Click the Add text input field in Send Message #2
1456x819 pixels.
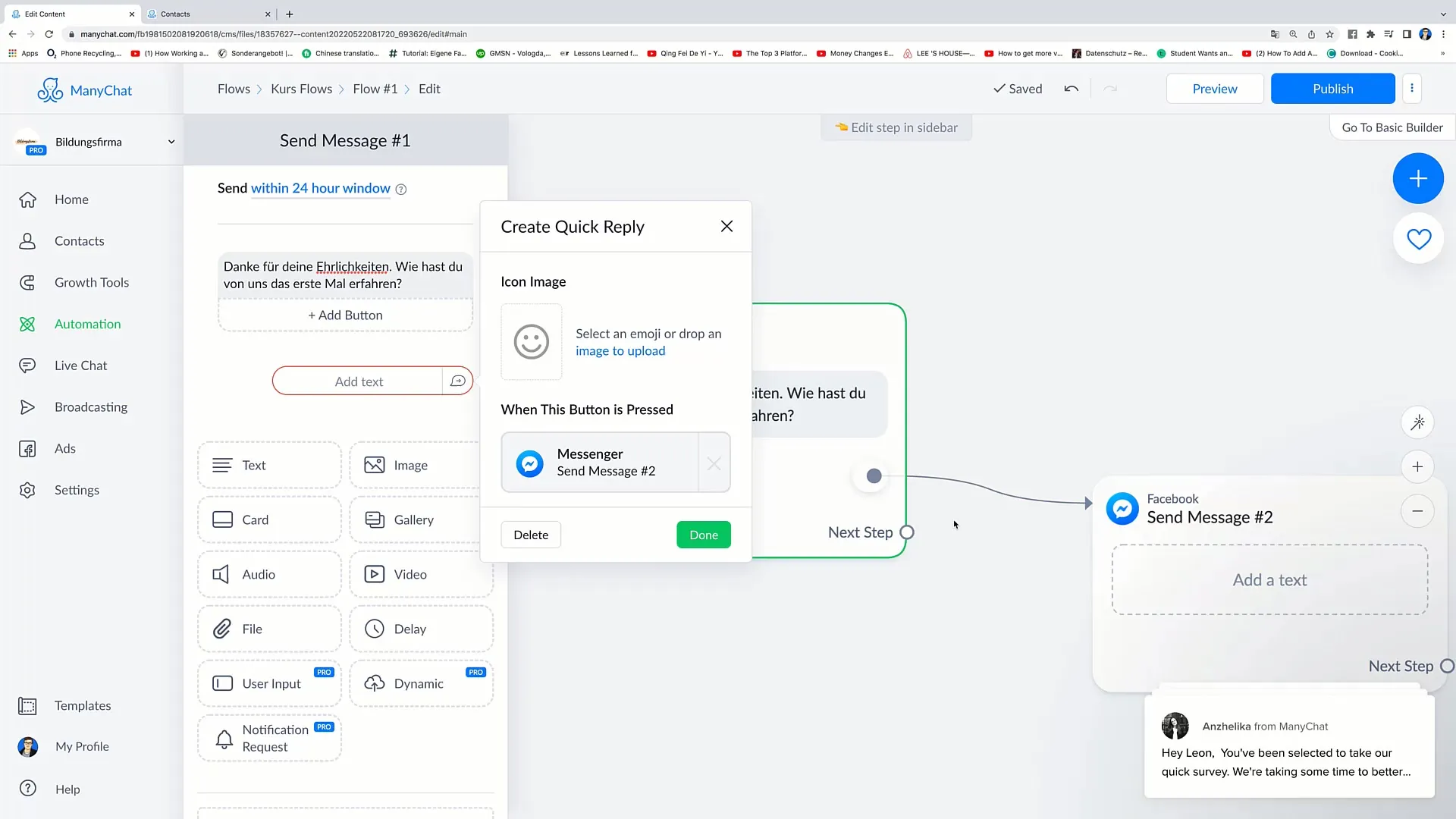tap(1270, 579)
